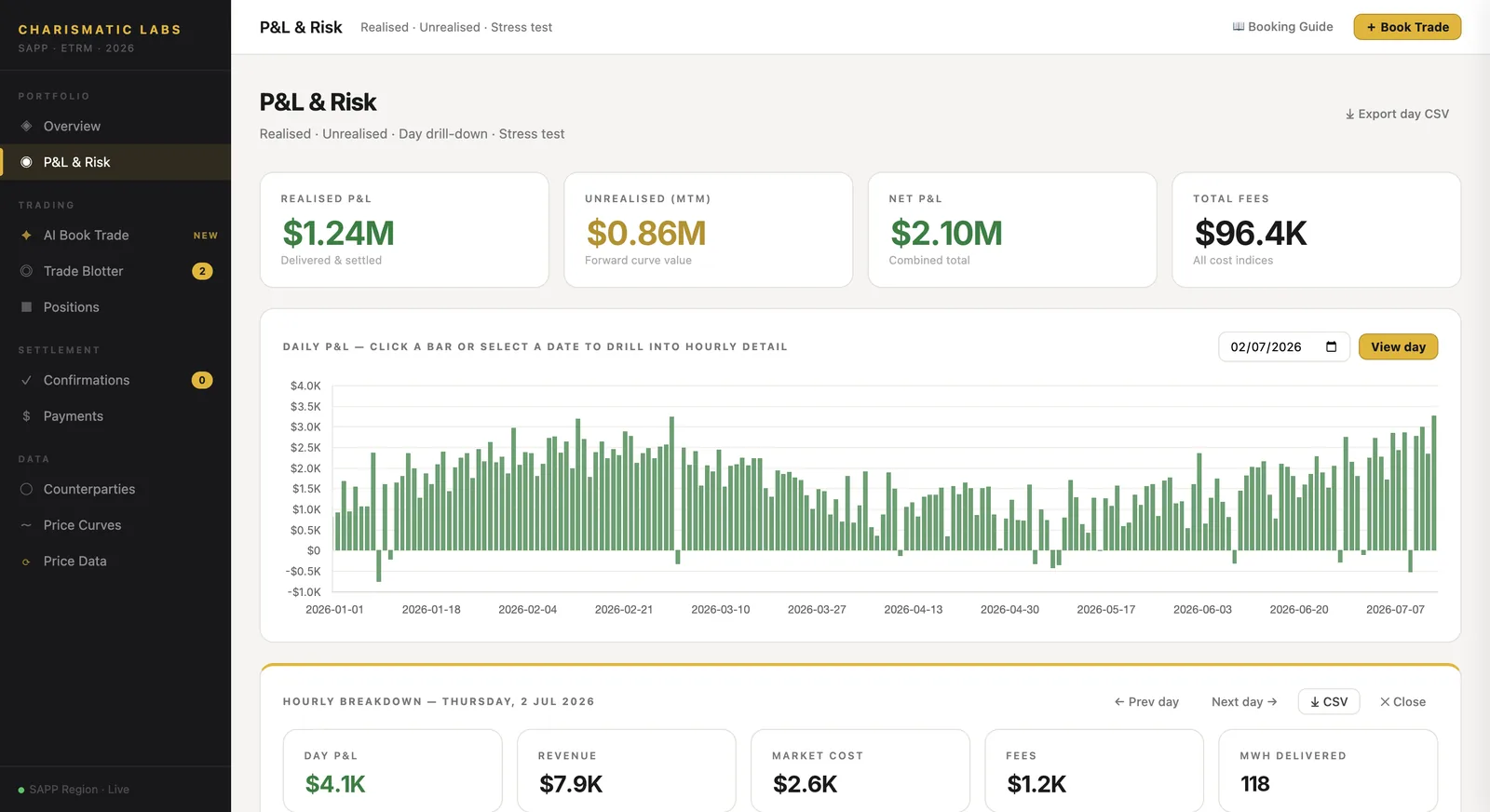The width and height of the screenshot is (1490, 812).
Task: Click the Overview diamond icon
Action: click(26, 126)
